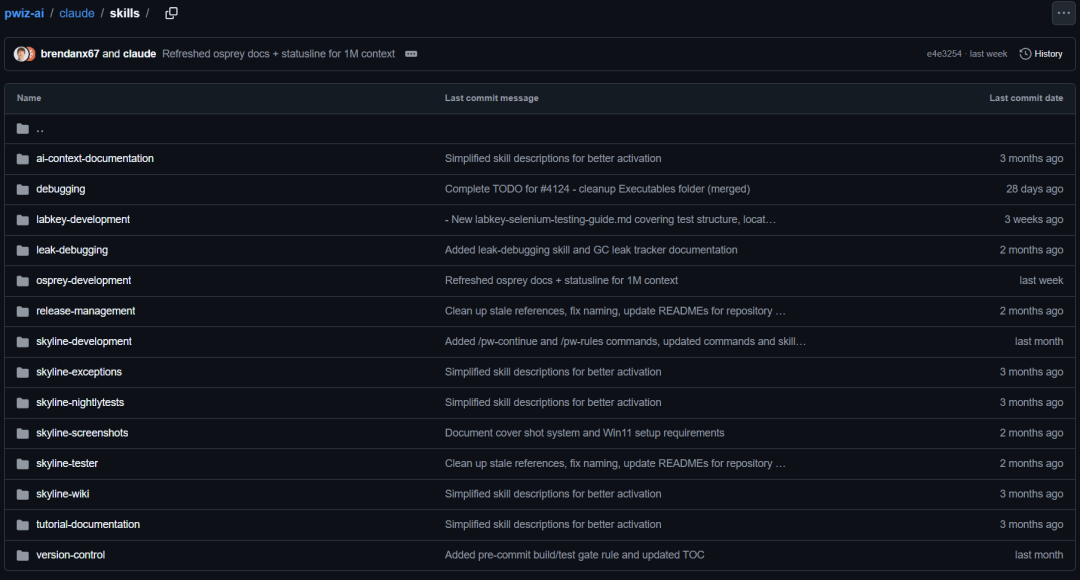Click folder icon for skyline-nightlytests
This screenshot has width=1080, height=580.
click(x=23, y=403)
